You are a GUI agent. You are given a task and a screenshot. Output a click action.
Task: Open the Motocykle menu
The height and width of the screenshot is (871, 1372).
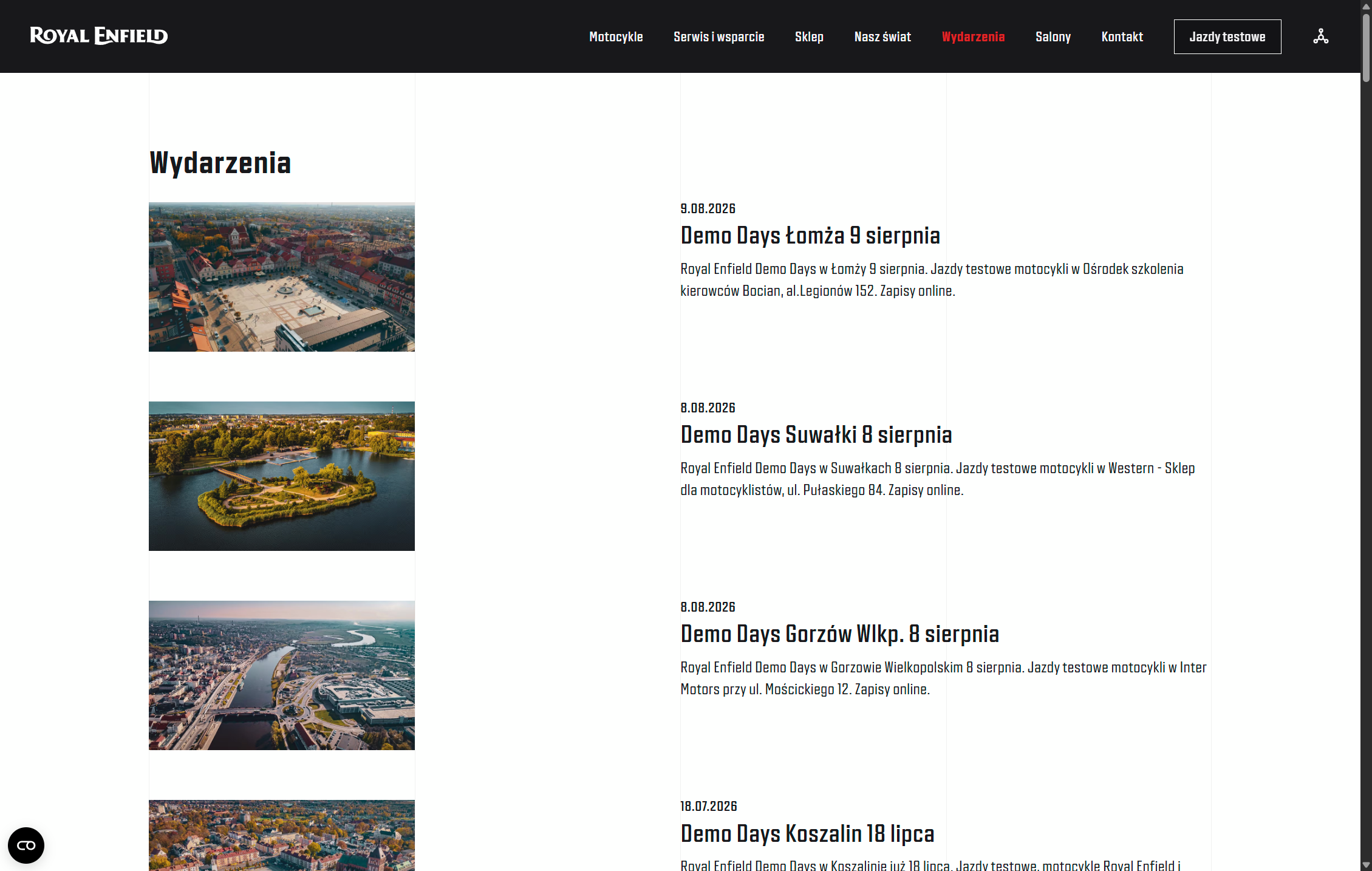(616, 36)
